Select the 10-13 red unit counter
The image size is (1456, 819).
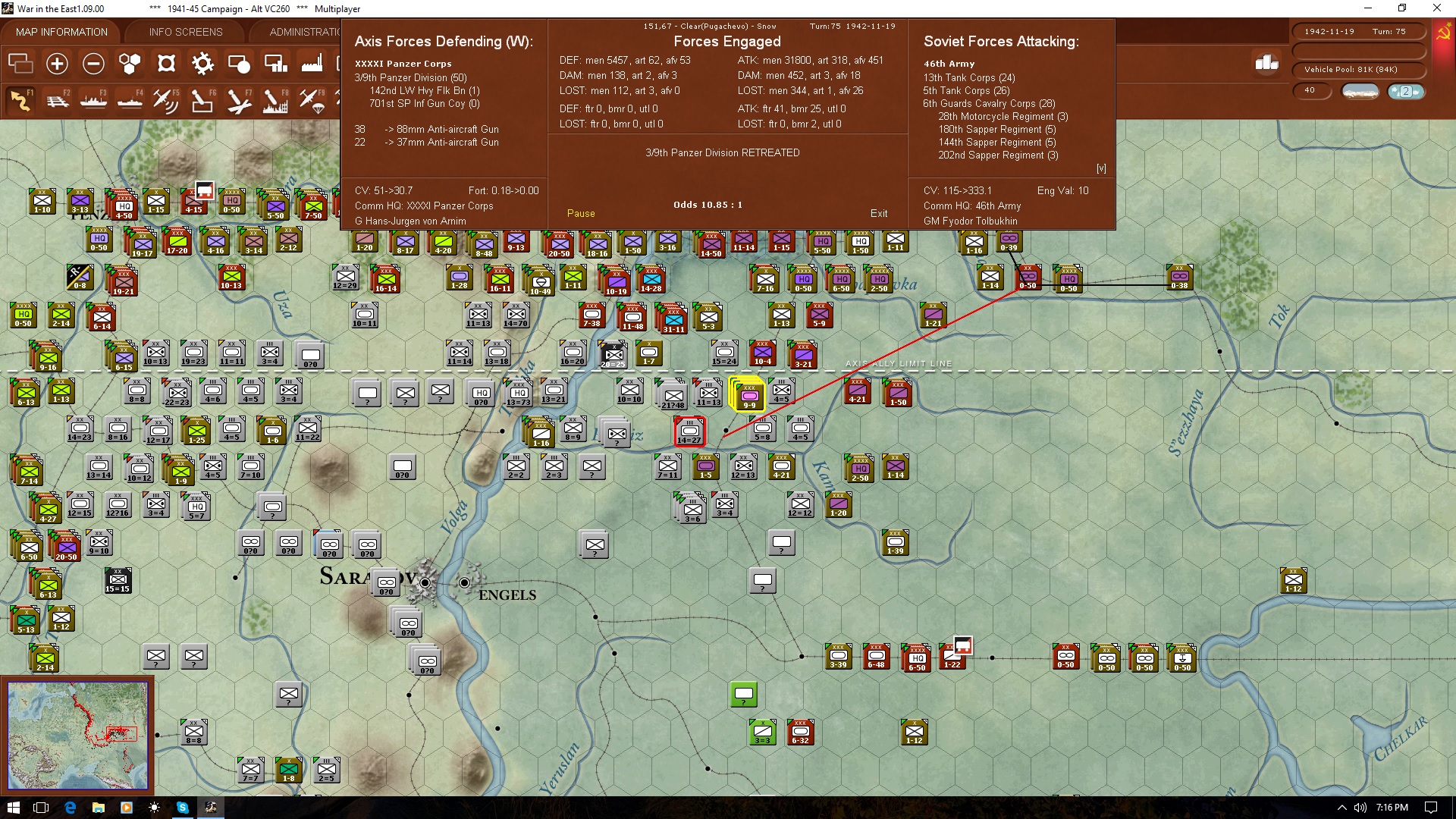coord(231,278)
